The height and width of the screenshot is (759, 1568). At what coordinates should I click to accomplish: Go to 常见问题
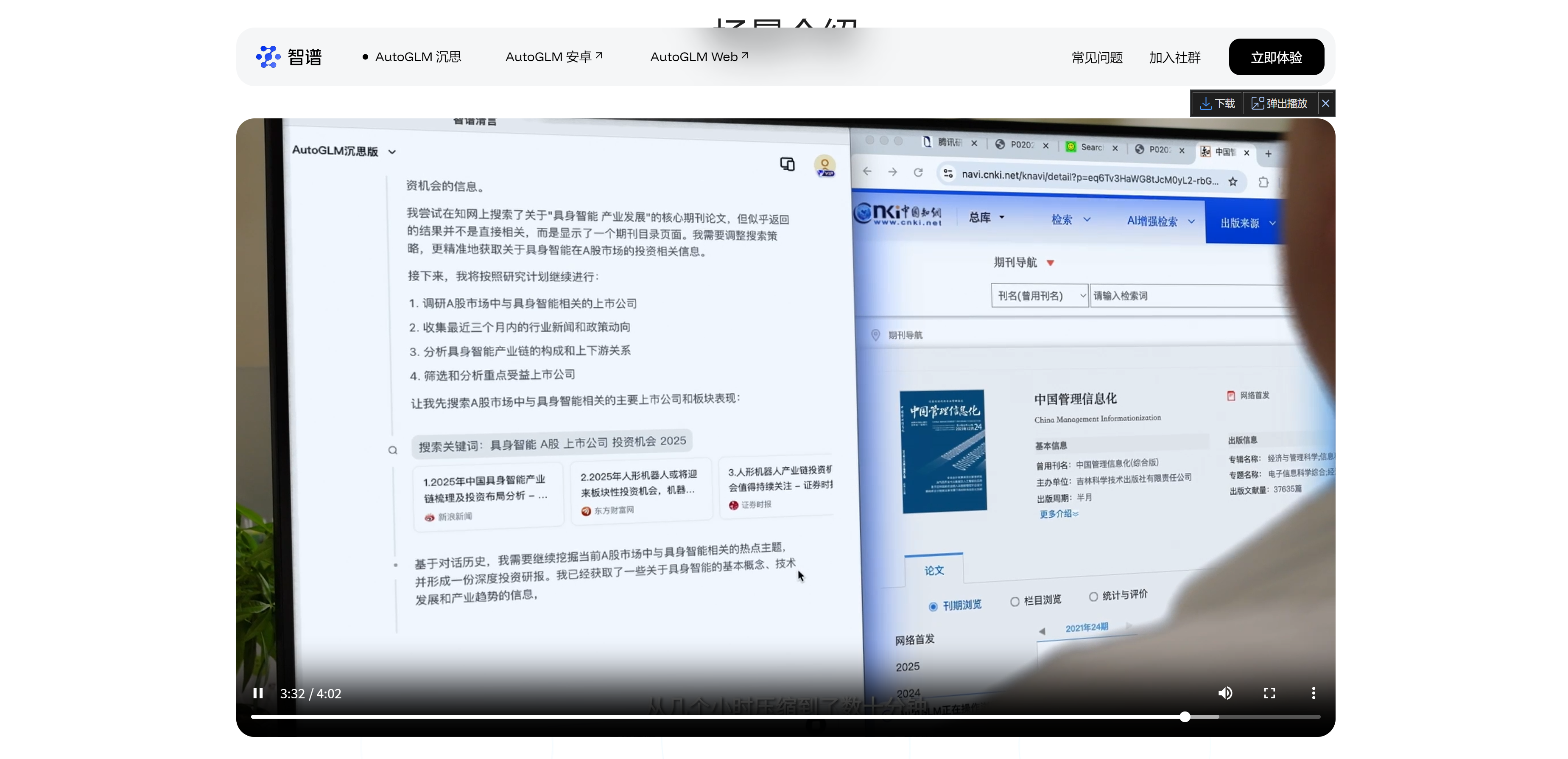click(x=1097, y=58)
